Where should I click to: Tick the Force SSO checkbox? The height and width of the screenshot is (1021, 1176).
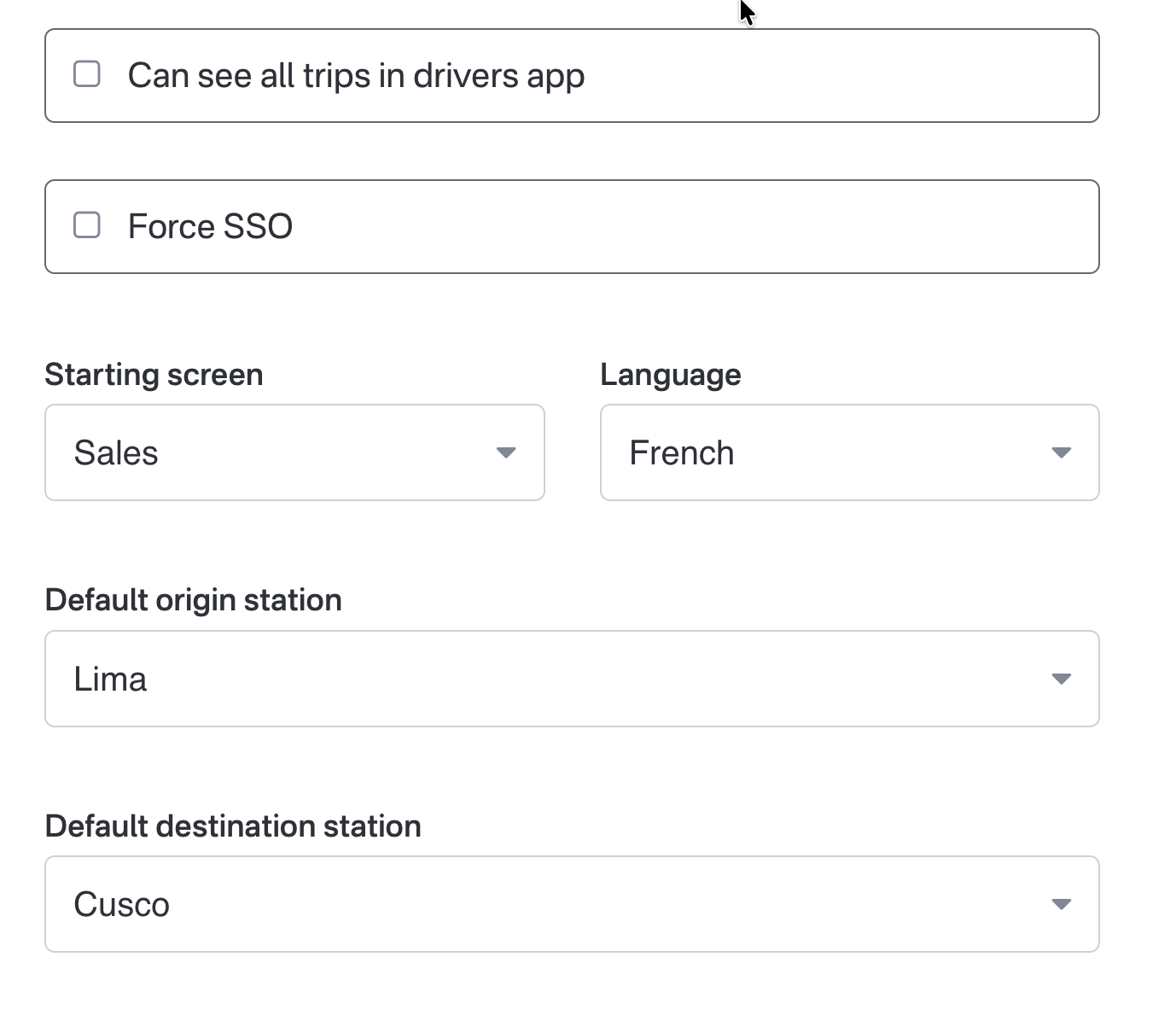[87, 225]
